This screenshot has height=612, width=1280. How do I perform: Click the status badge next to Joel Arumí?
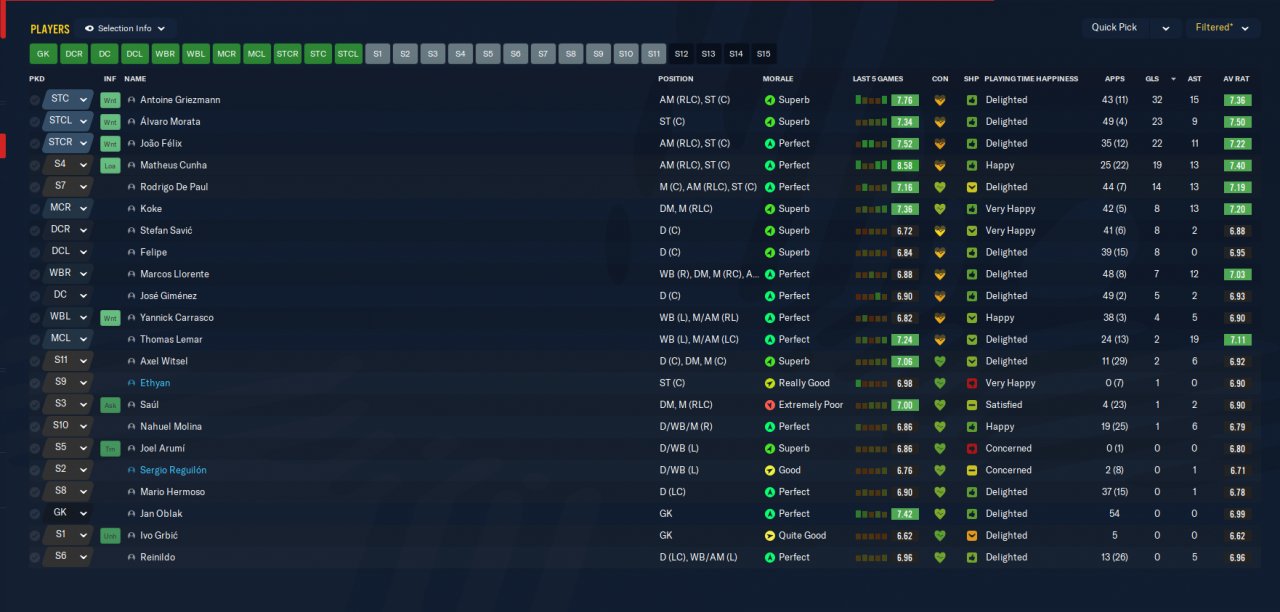tap(110, 449)
